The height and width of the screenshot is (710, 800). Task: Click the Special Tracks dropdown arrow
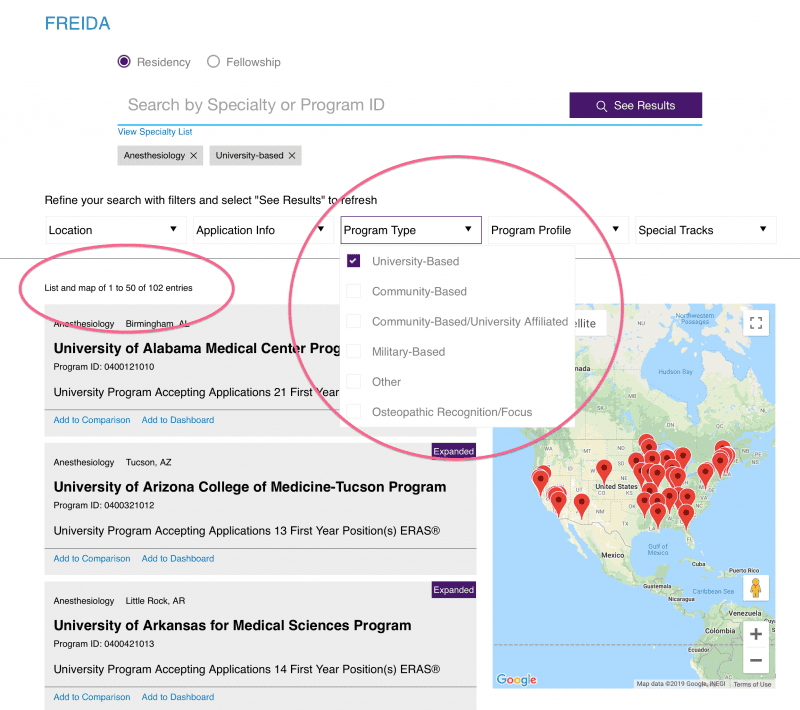[x=763, y=229]
